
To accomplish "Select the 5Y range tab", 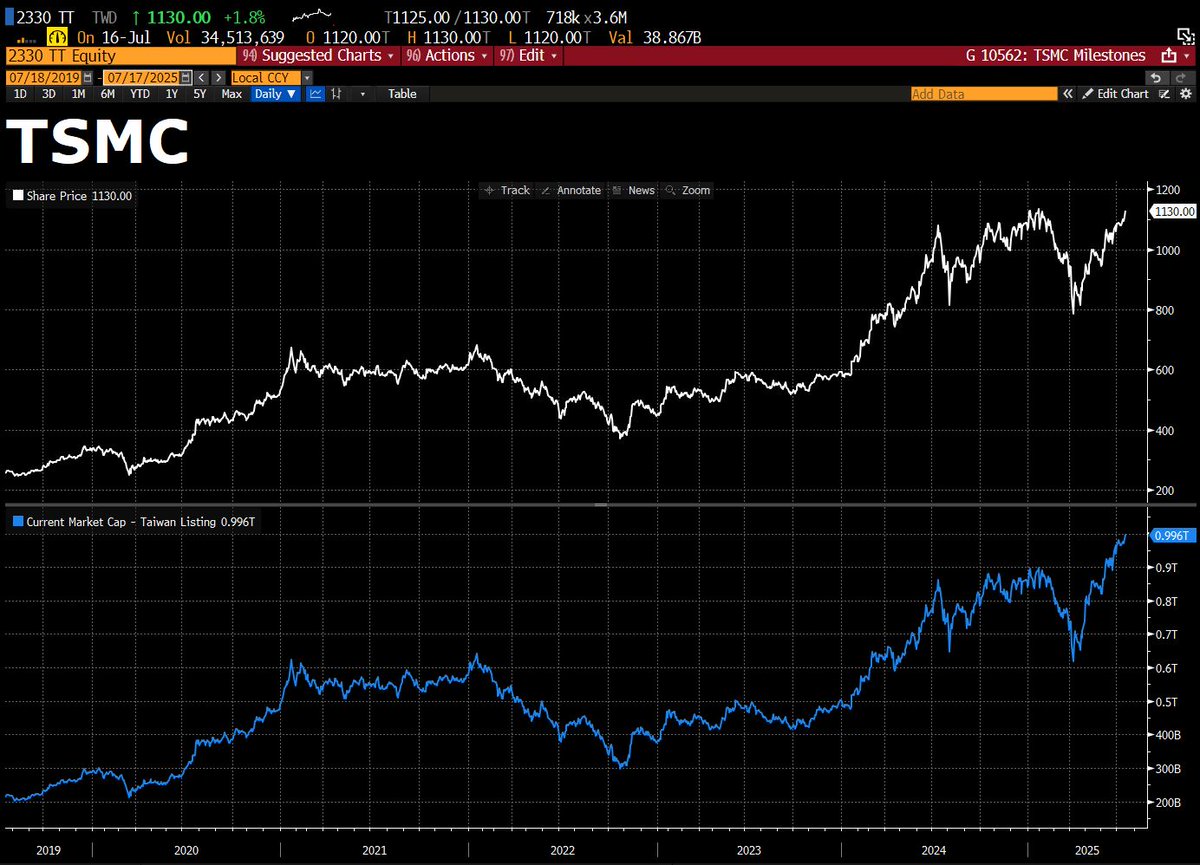I will pos(200,93).
